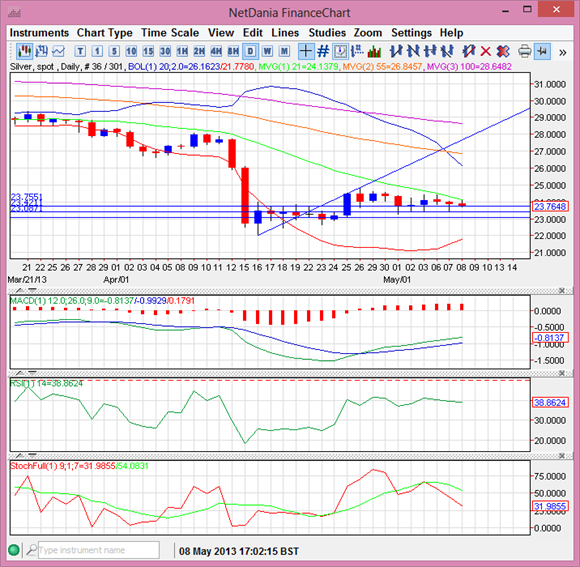Screen dimensions: 580x567
Task: Open the Settings menu
Action: click(411, 33)
